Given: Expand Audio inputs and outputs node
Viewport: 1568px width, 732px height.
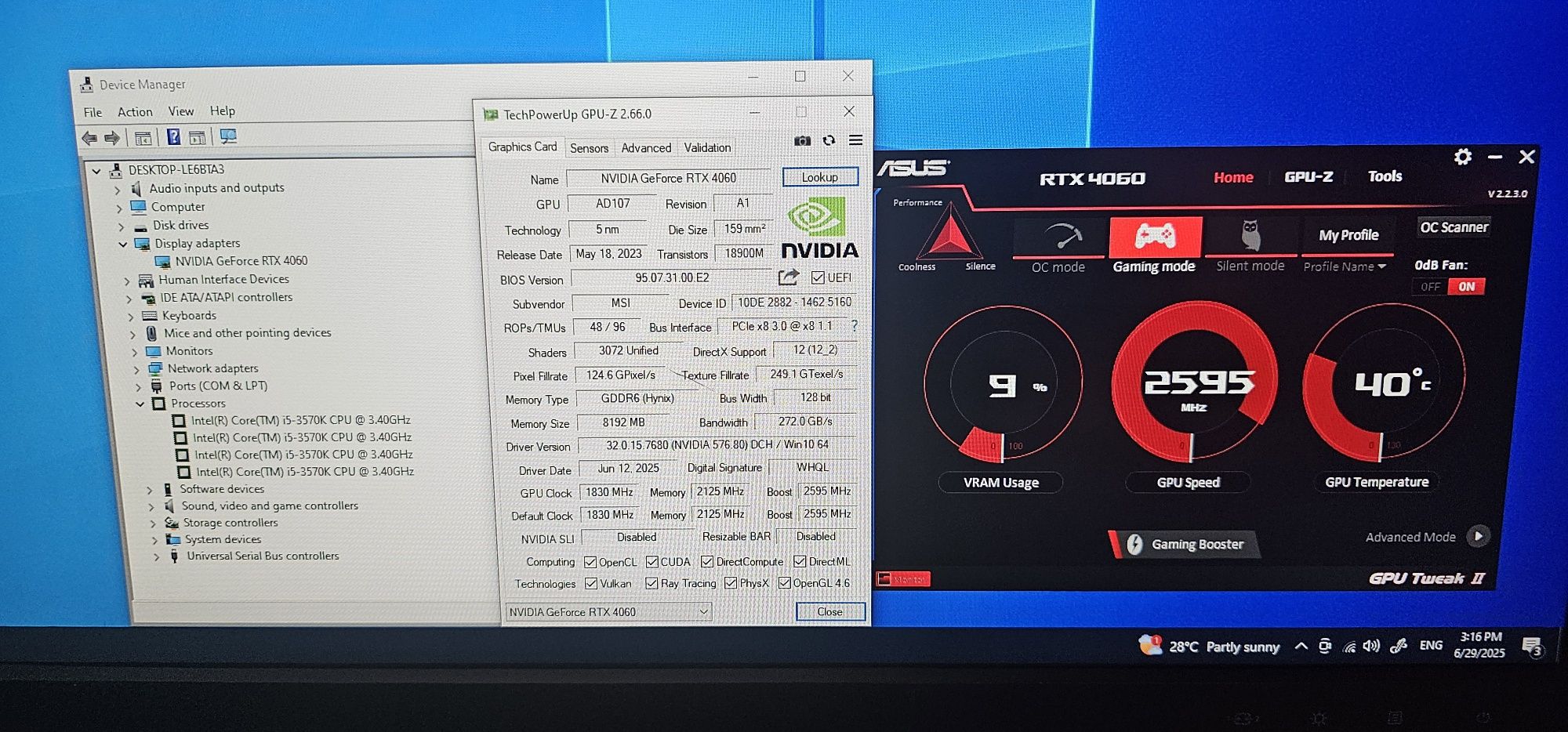Looking at the screenshot, I should pos(118,190).
